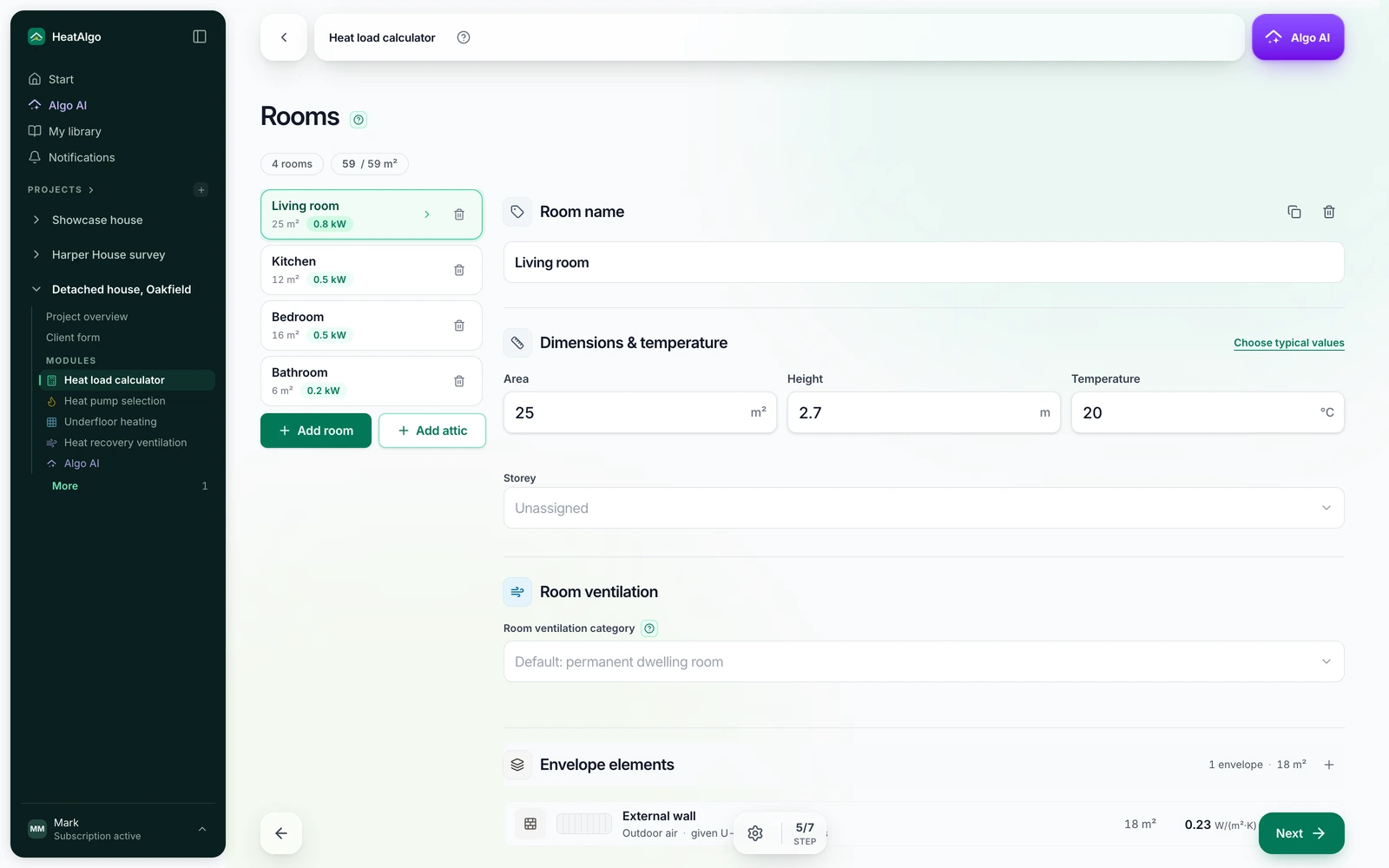Open ventilation category help icon
This screenshot has height=868, width=1389.
click(649, 628)
